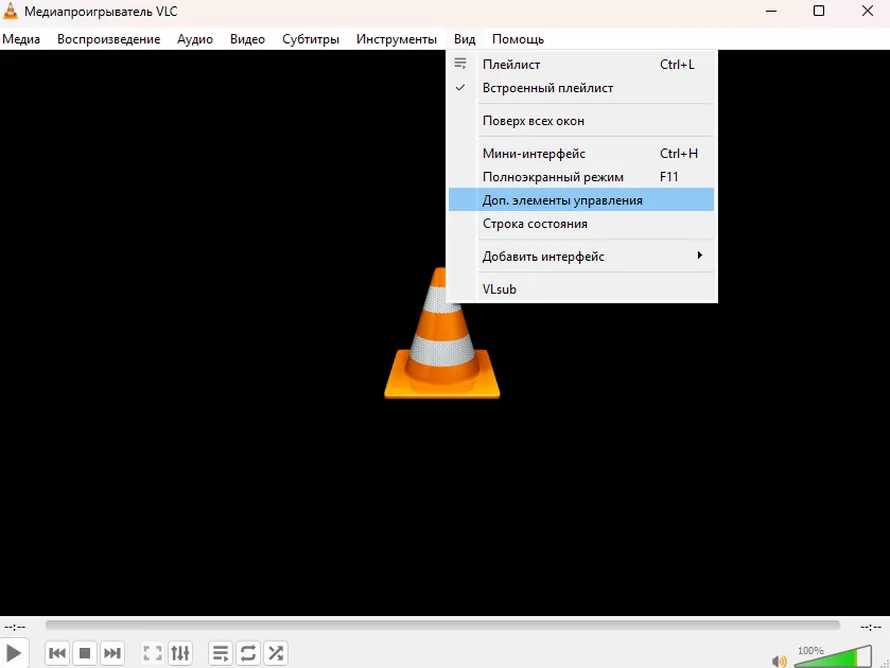The height and width of the screenshot is (668, 890).
Task: Adjust the volume slider at 100%
Action: pyautogui.click(x=833, y=656)
